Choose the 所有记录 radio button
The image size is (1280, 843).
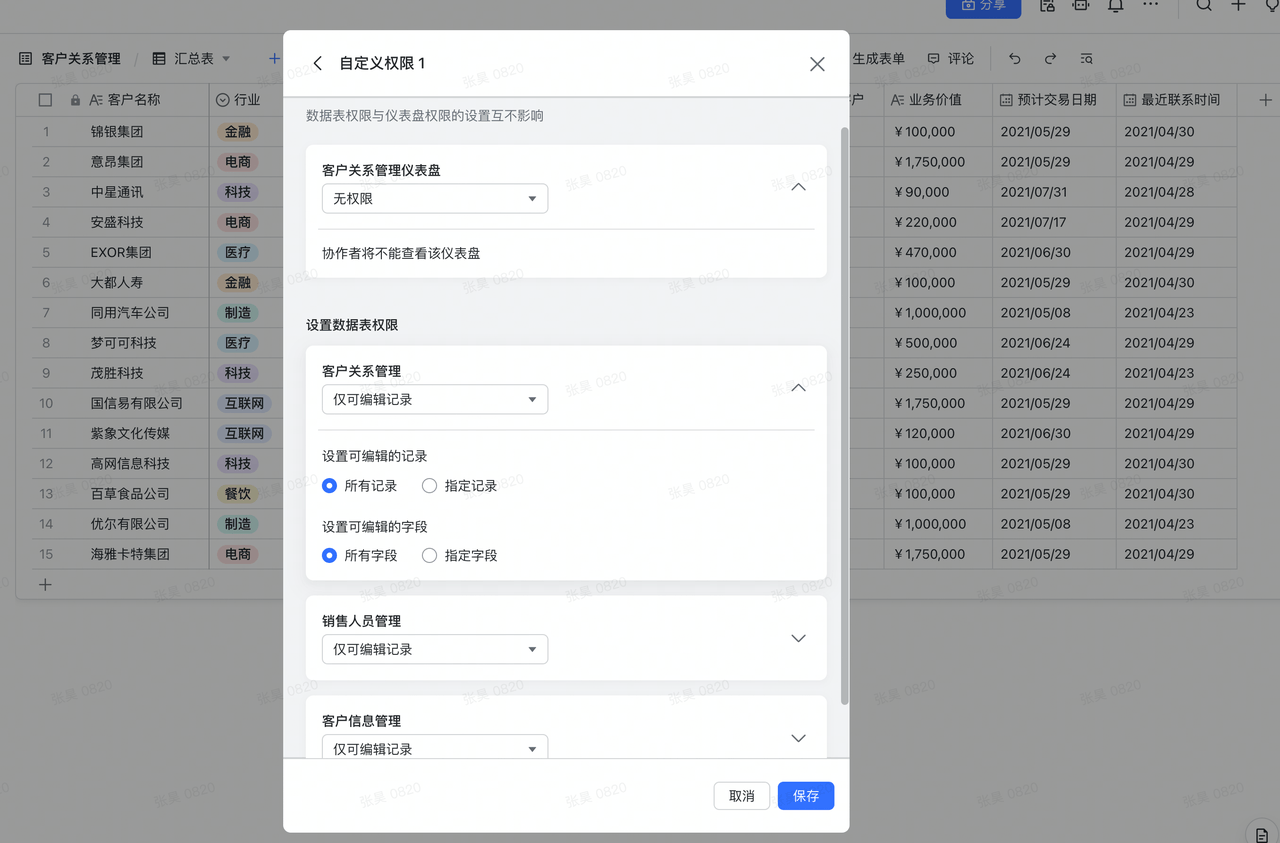330,486
